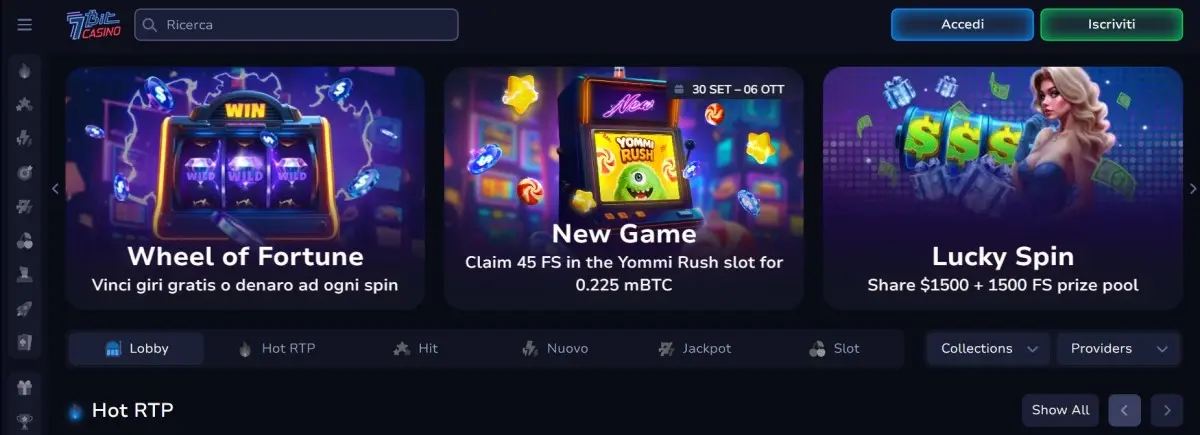
Task: Click the 7Bit Casino logo
Action: (93, 25)
